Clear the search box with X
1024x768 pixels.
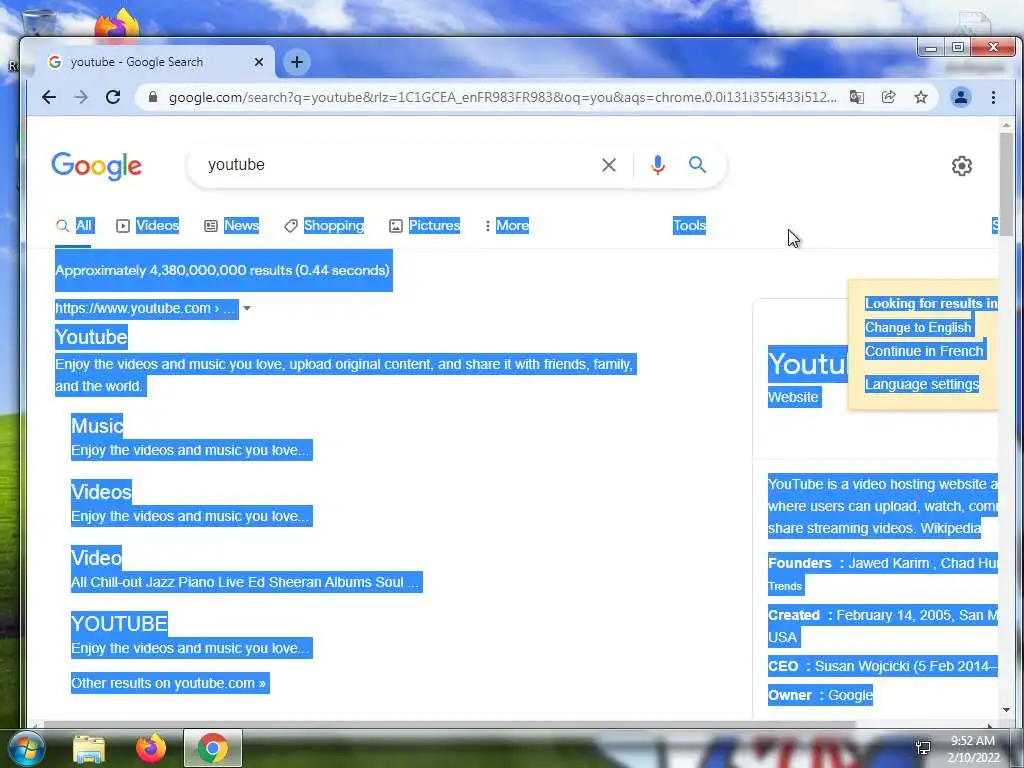(609, 165)
